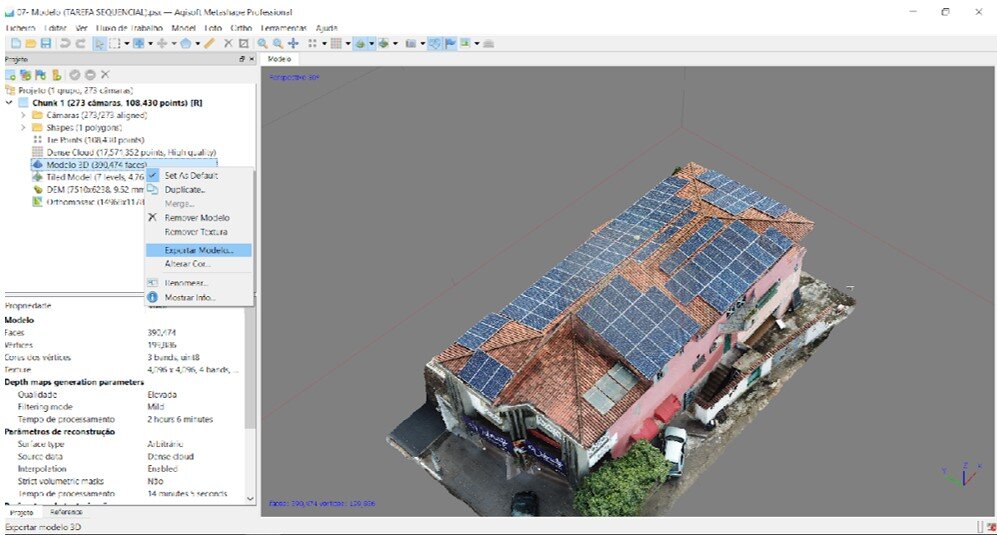Toggle the show cameras button in toolbar
Screen dimensions: 997x535
(x=410, y=44)
